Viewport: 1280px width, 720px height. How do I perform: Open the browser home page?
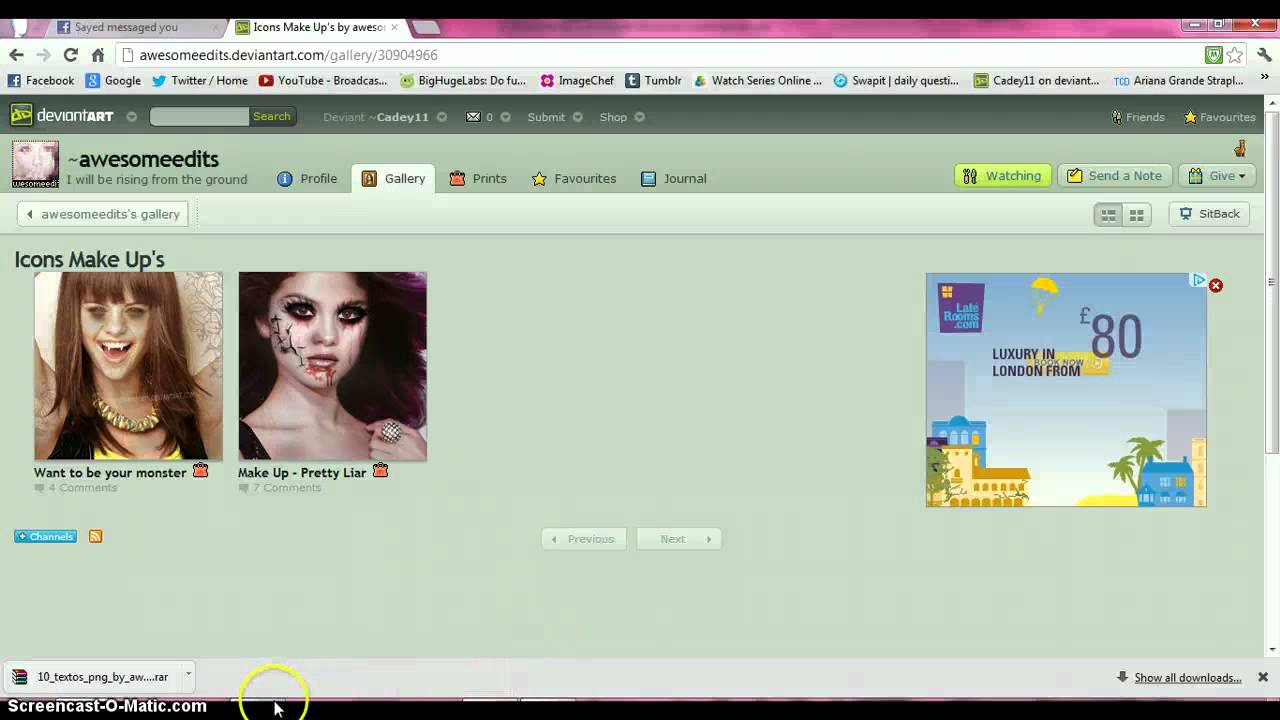click(97, 55)
